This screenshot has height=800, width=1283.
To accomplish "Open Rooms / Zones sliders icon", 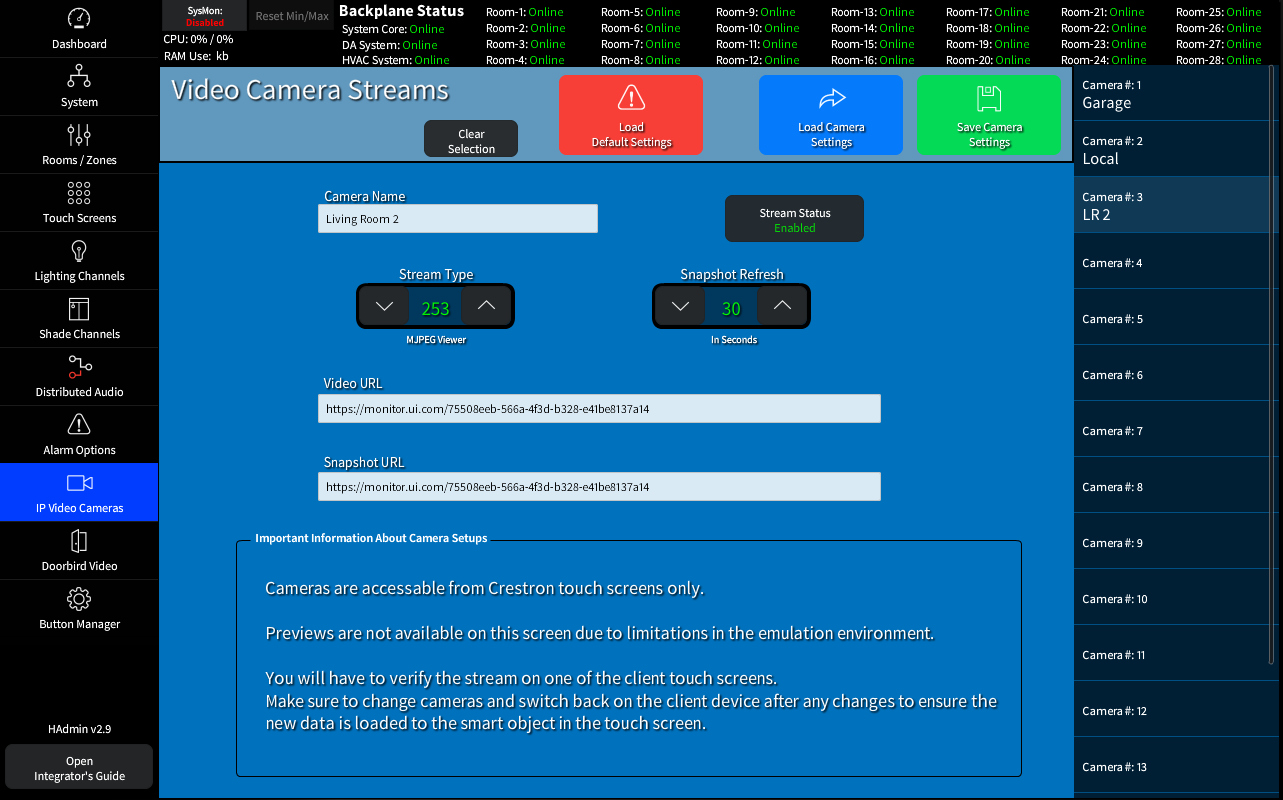I will [79, 134].
